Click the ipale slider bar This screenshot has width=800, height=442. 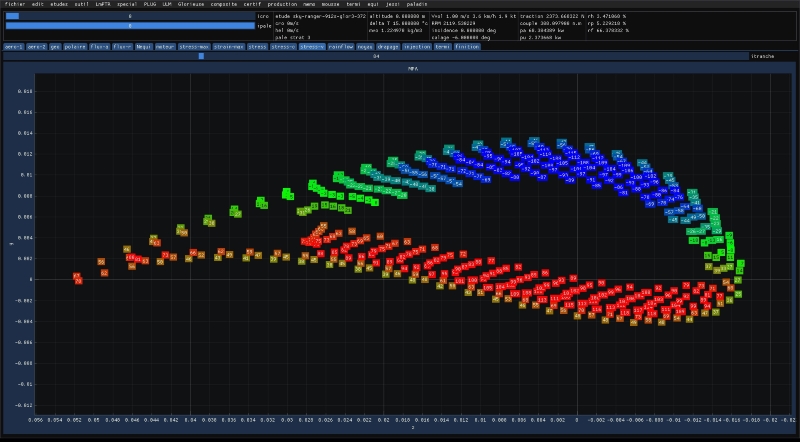click(x=130, y=26)
